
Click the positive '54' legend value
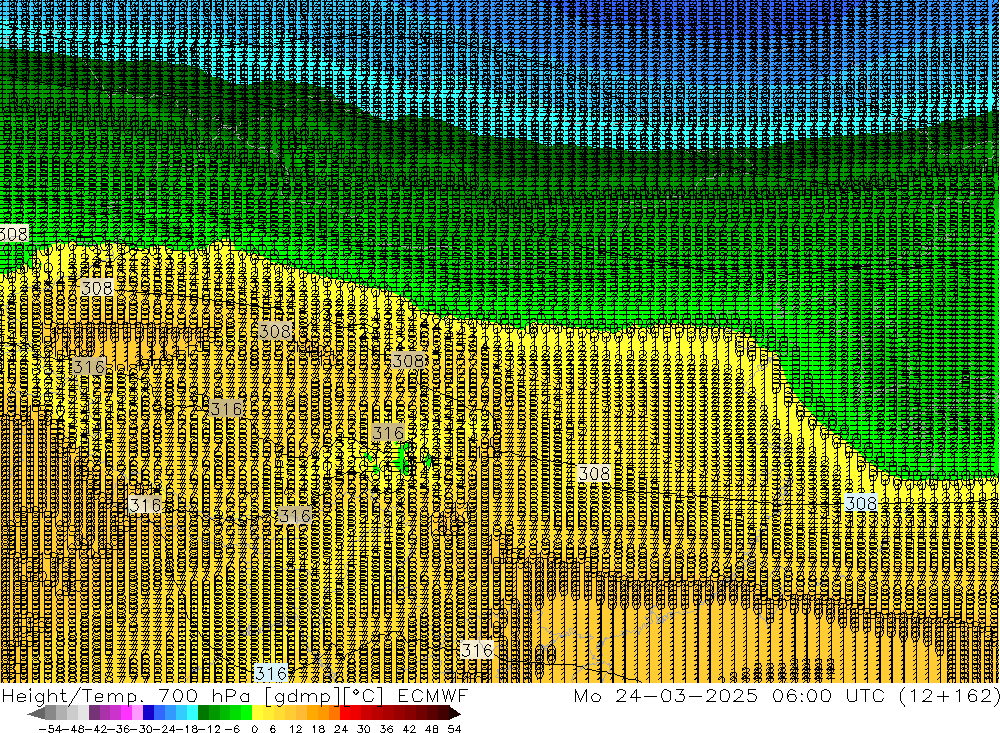coord(454,729)
